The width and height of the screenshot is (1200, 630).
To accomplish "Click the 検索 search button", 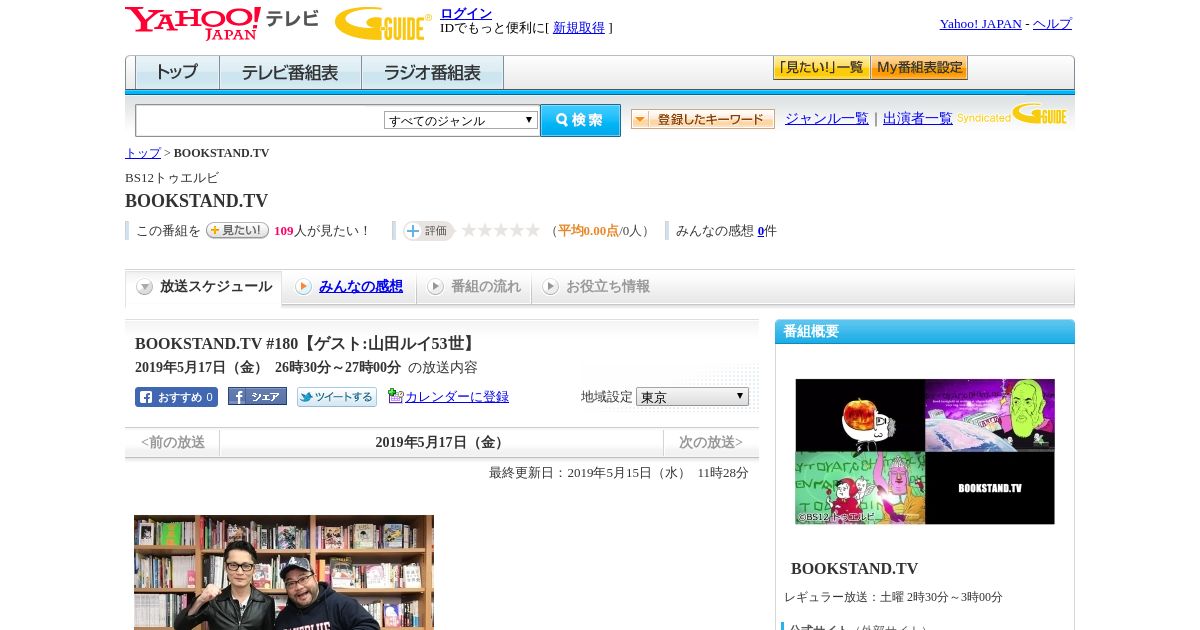I will pos(580,120).
